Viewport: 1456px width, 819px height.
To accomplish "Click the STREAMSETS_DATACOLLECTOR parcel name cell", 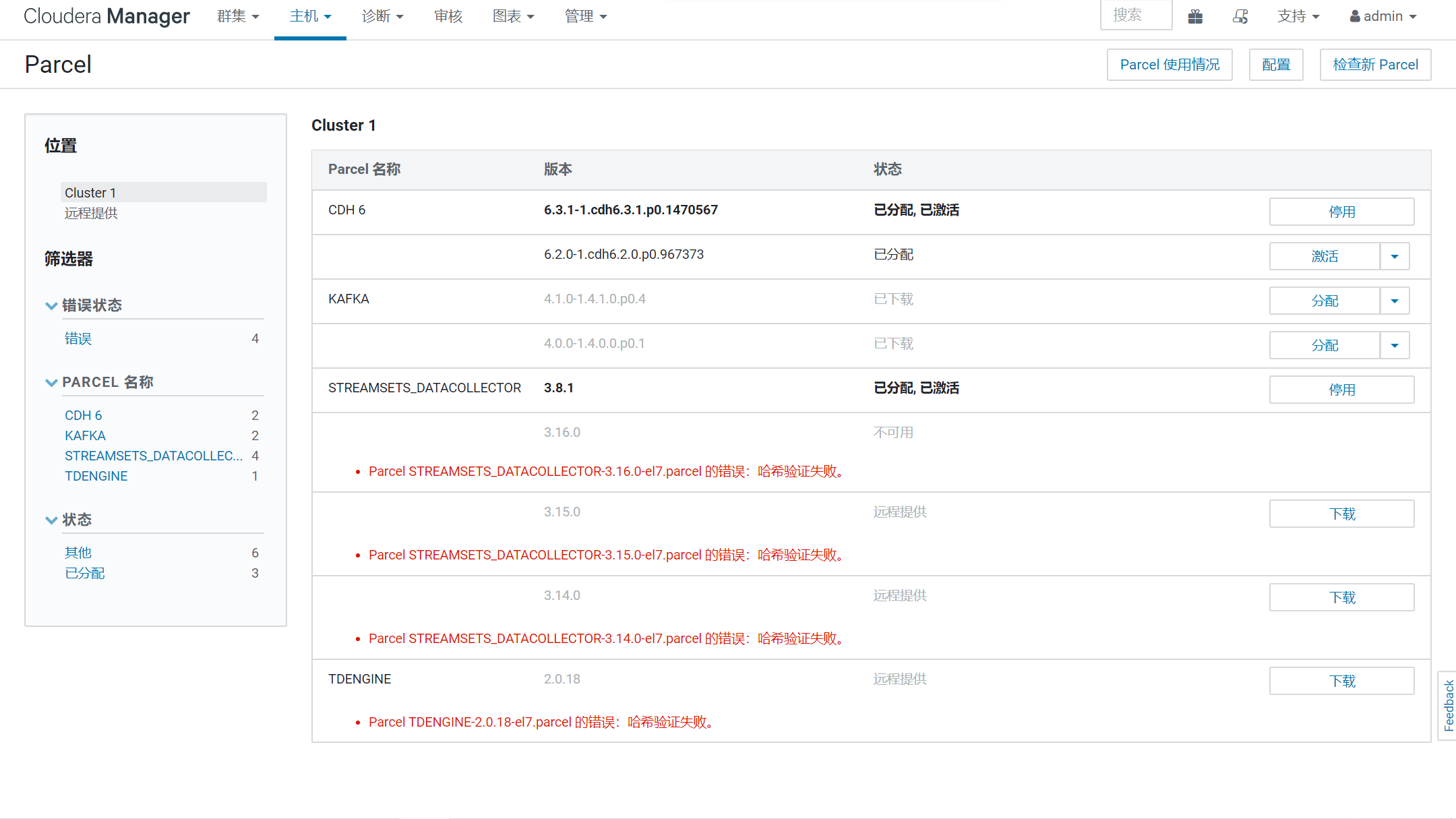I will (x=425, y=388).
